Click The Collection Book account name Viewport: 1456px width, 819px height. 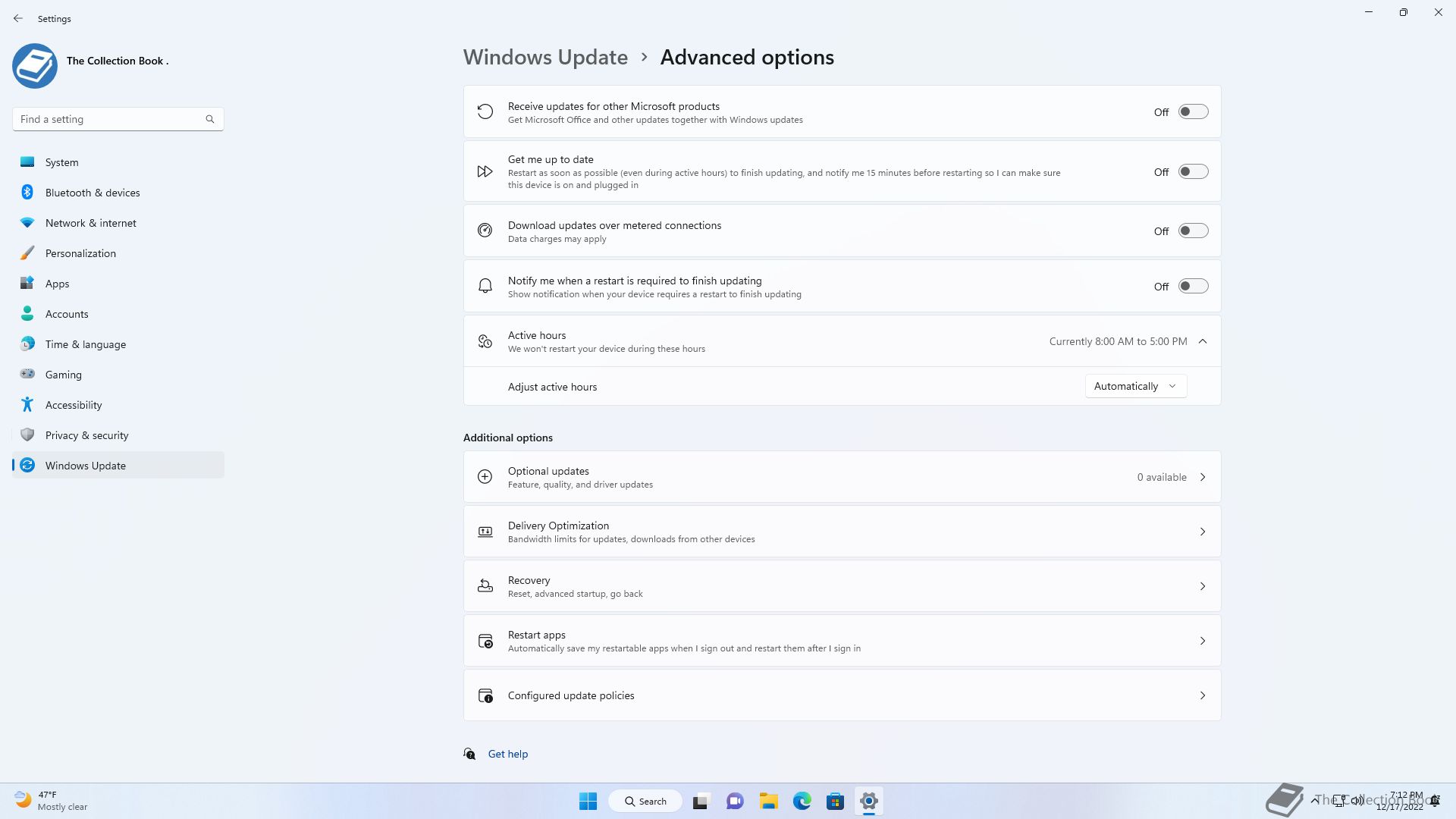point(118,61)
